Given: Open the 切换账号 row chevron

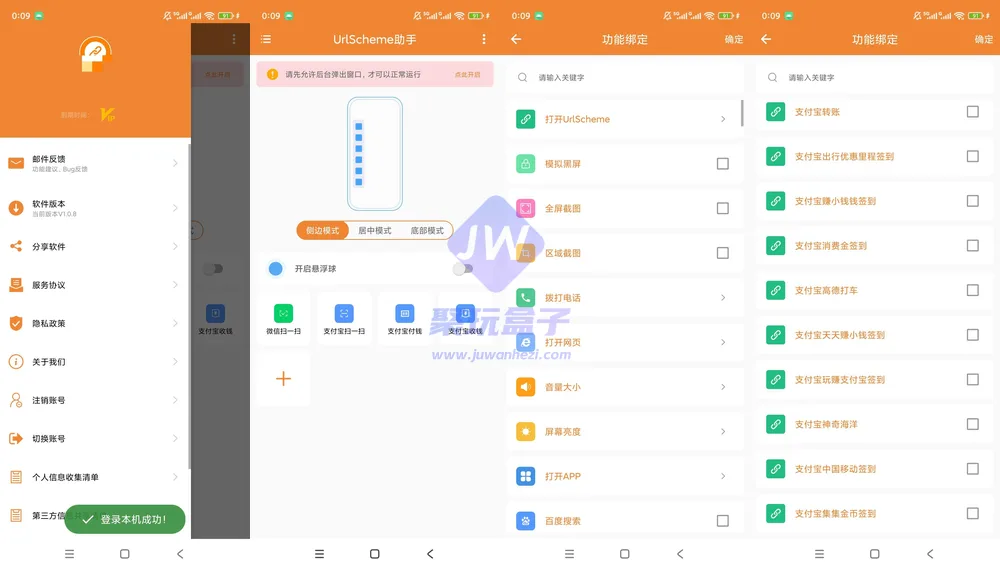Looking at the screenshot, I should [175, 438].
